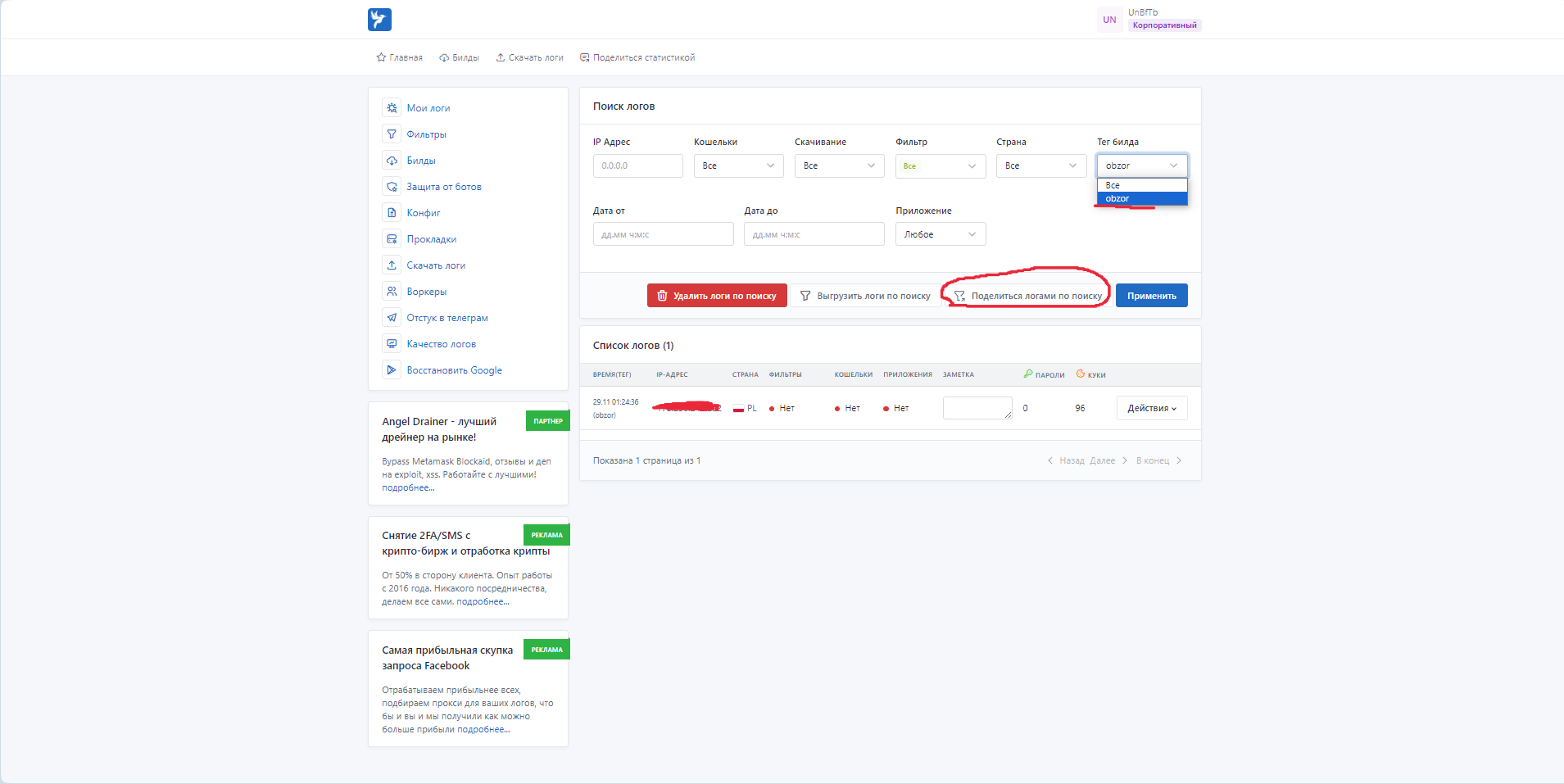
Task: Focus the Дата до date field
Action: click(x=814, y=234)
